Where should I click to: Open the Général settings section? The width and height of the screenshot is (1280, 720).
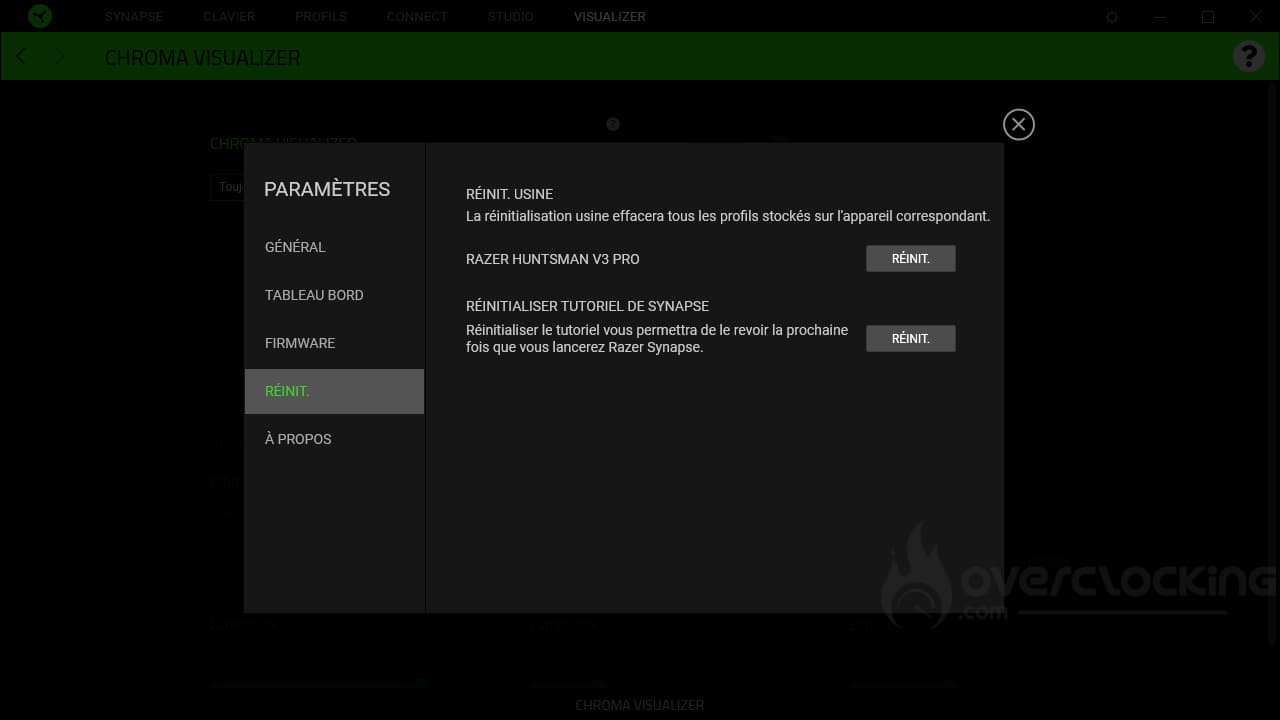[334, 247]
